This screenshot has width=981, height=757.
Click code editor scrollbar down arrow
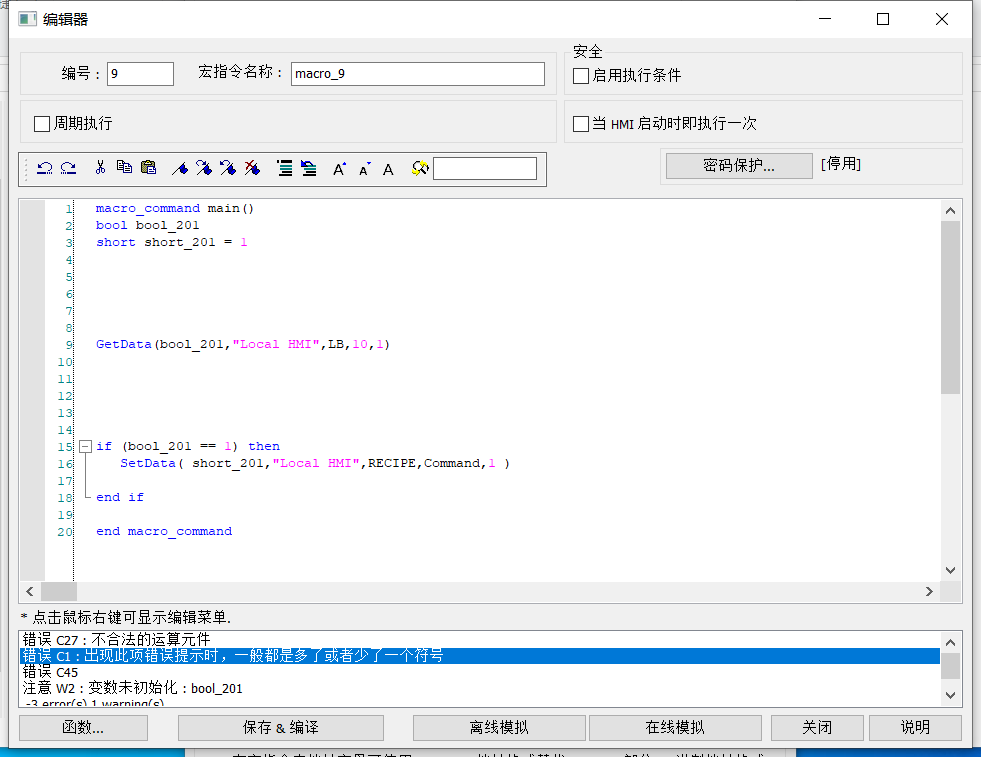950,569
